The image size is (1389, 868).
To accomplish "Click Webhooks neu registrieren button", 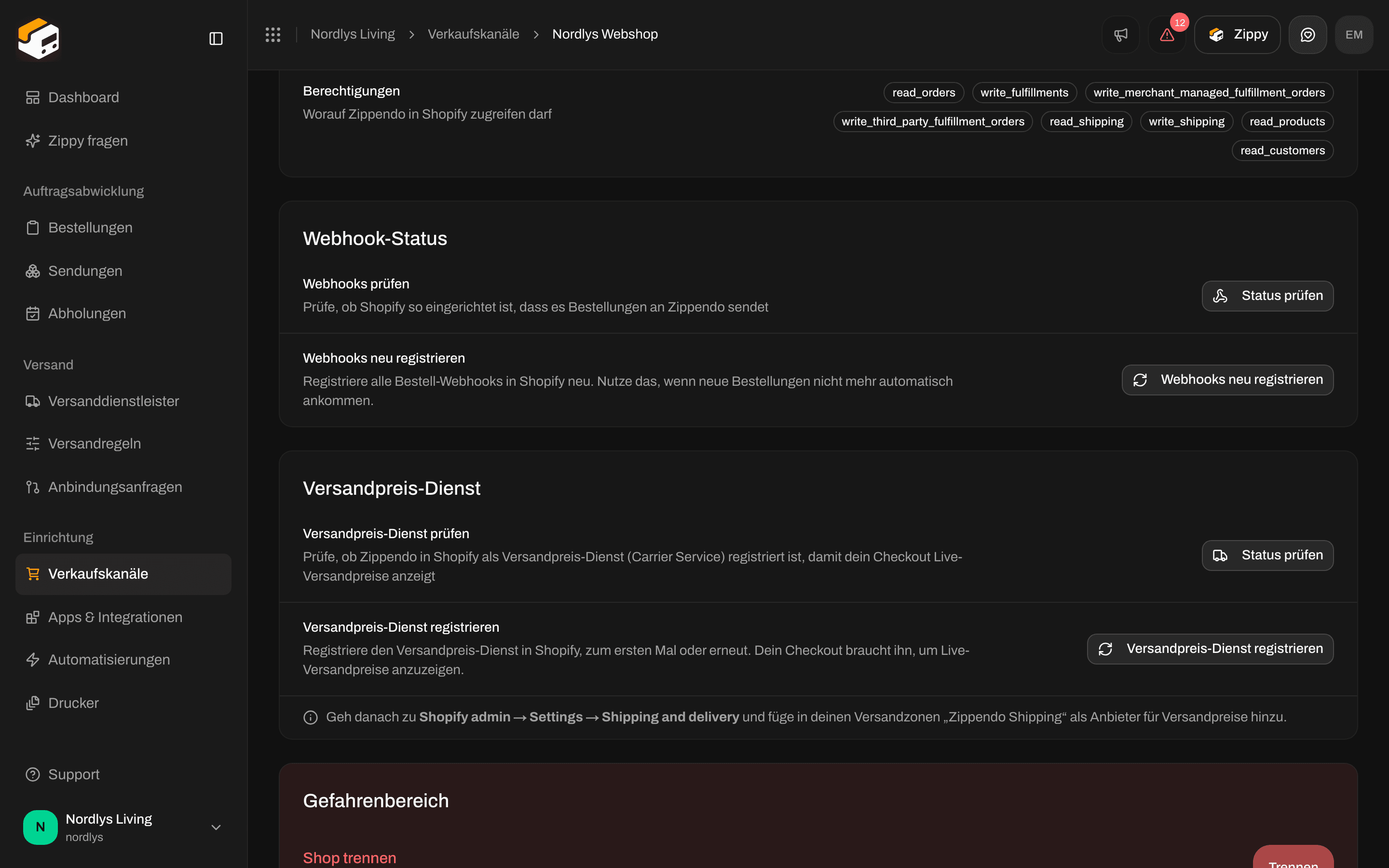I will tap(1228, 380).
